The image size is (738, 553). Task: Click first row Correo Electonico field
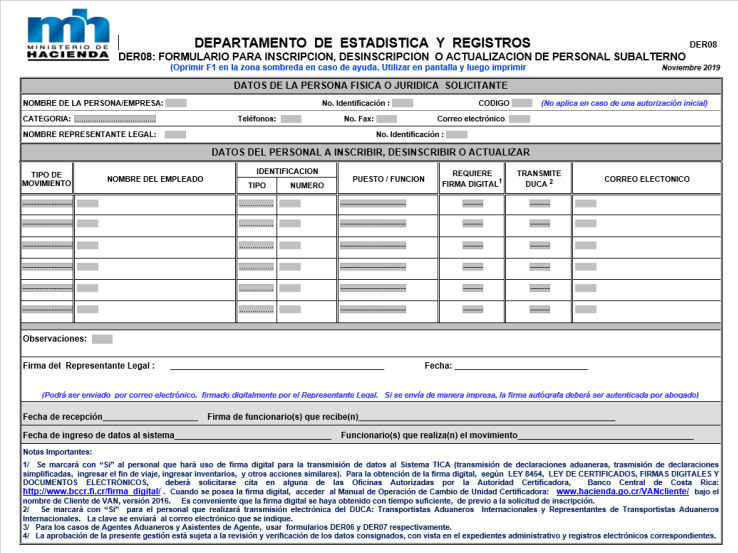pos(586,204)
